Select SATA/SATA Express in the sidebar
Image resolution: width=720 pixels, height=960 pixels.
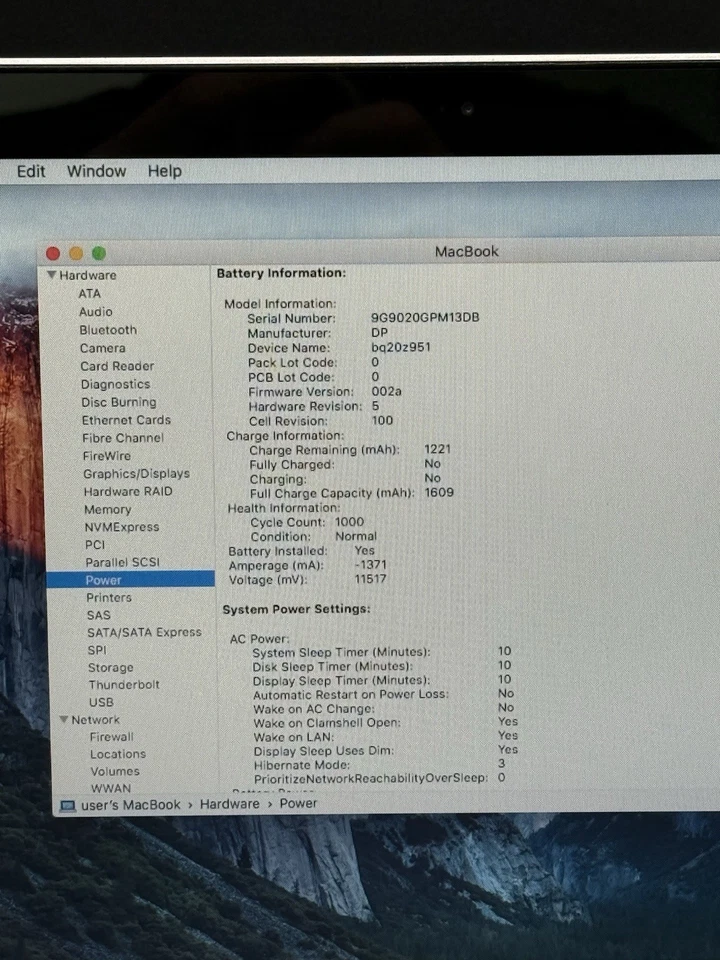(144, 632)
